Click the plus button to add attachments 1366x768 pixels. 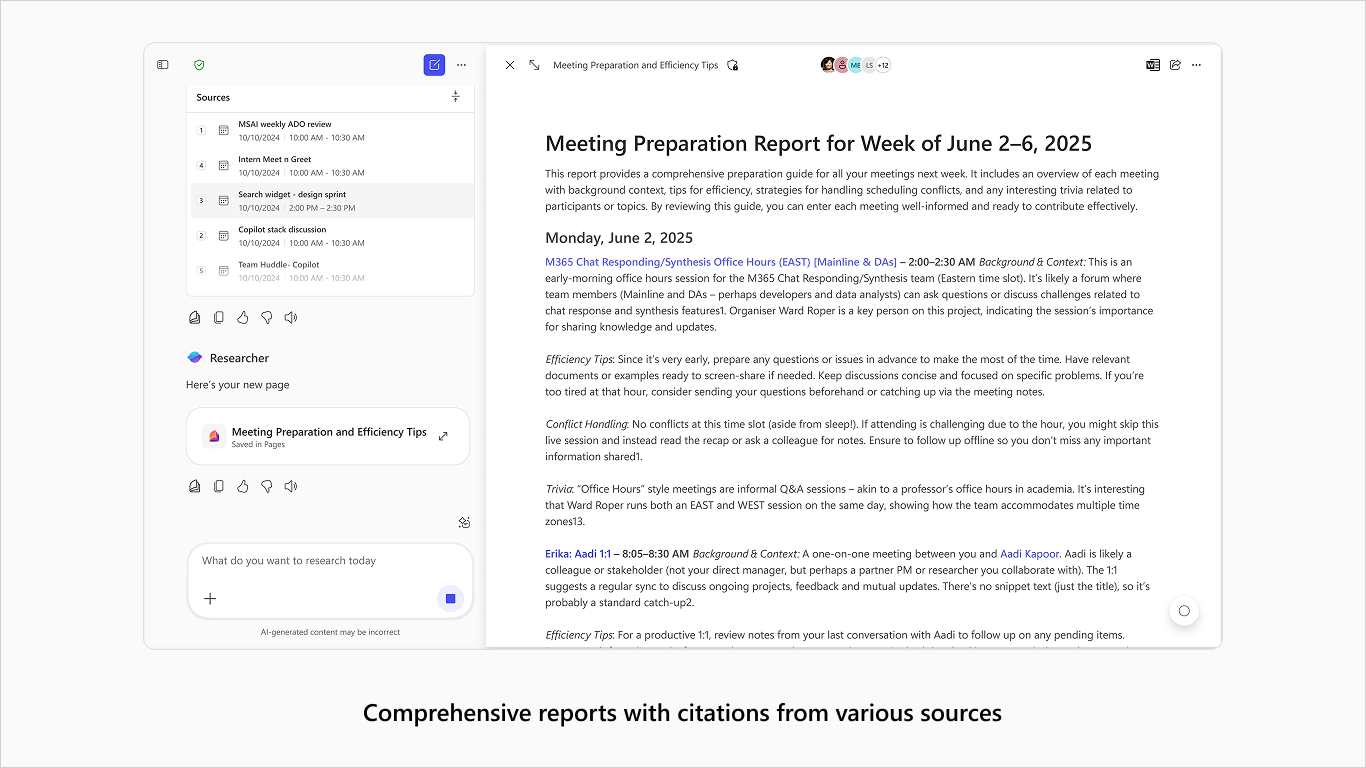click(210, 599)
